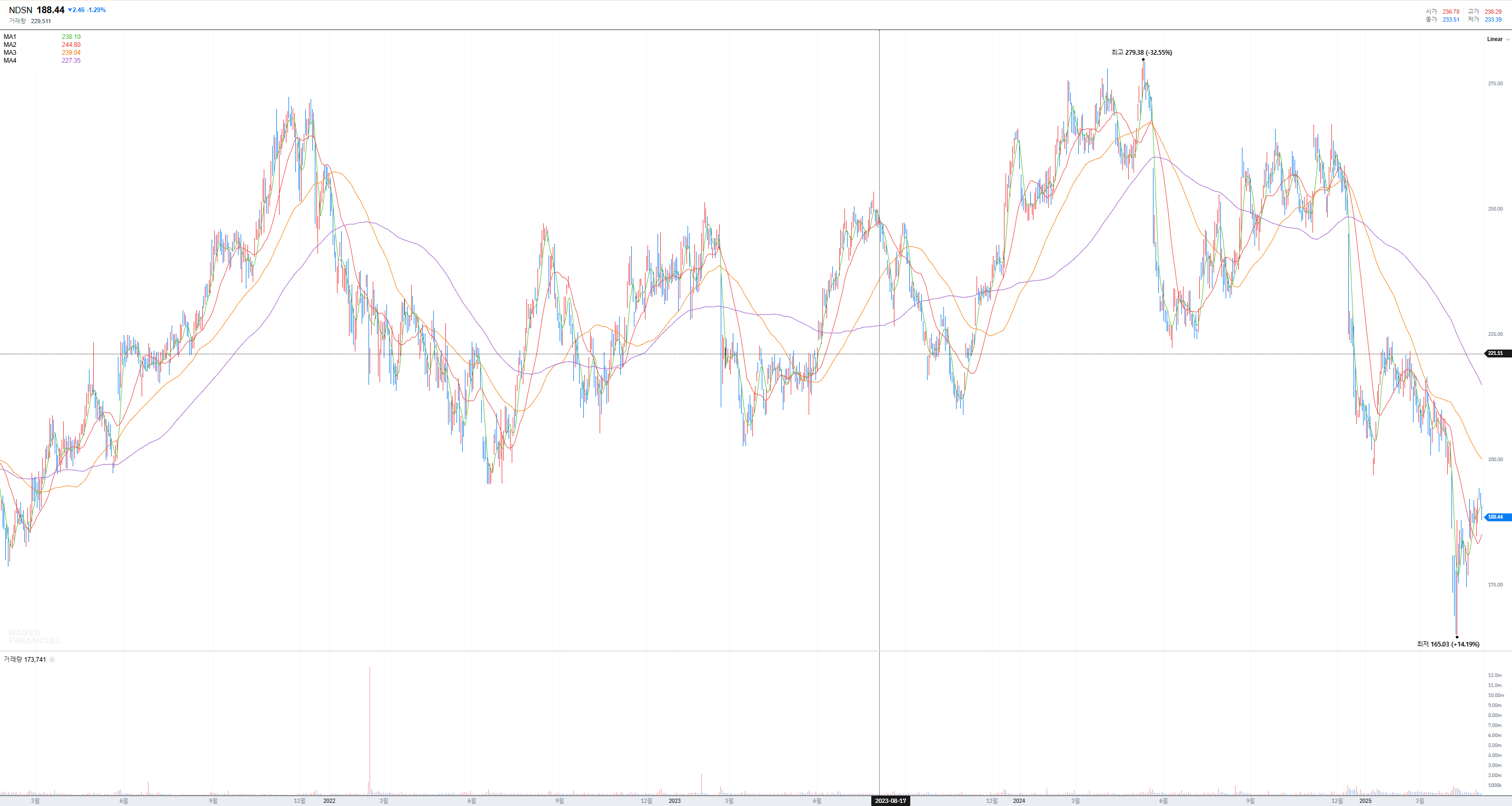1512x806 pixels.
Task: Click the 12.0m volume axis label
Action: pos(1495,675)
